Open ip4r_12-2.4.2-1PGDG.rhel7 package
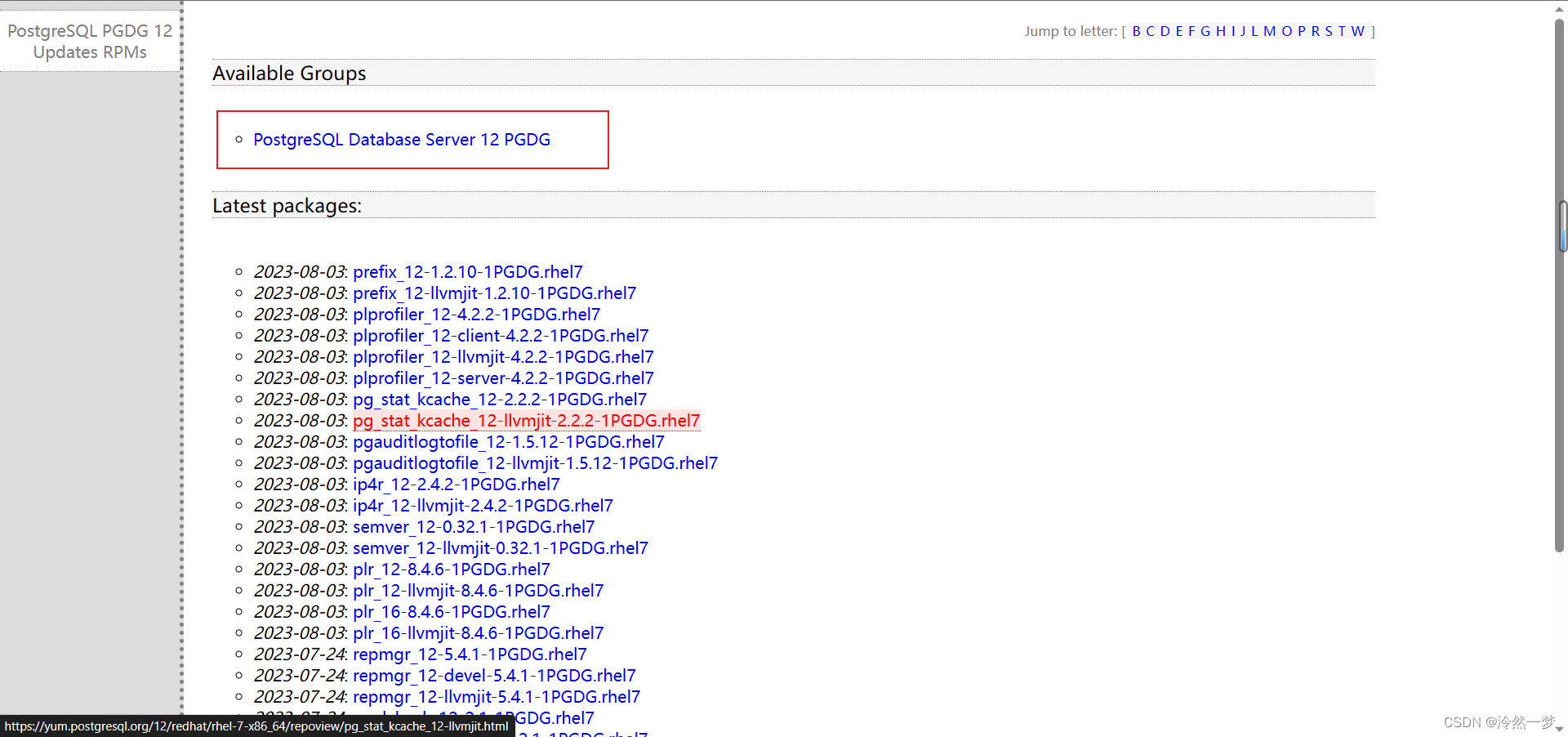The height and width of the screenshot is (737, 1568). 457,485
